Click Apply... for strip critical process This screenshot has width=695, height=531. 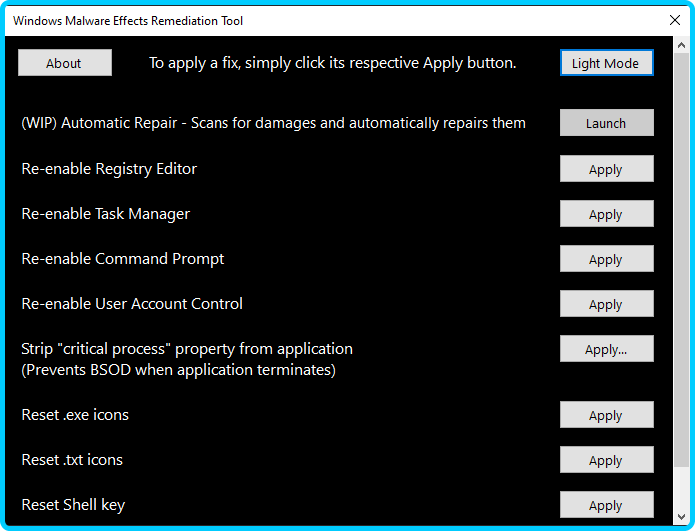pos(606,349)
